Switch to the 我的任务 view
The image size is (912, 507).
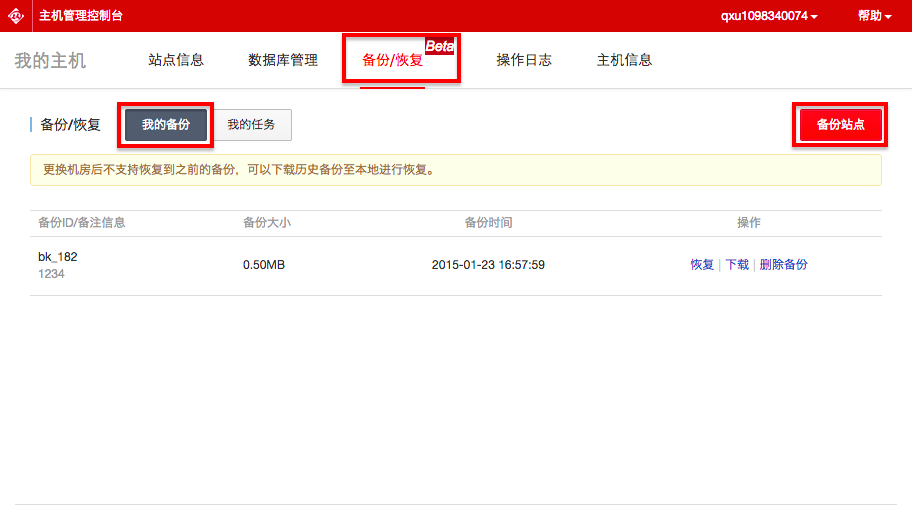tap(251, 125)
